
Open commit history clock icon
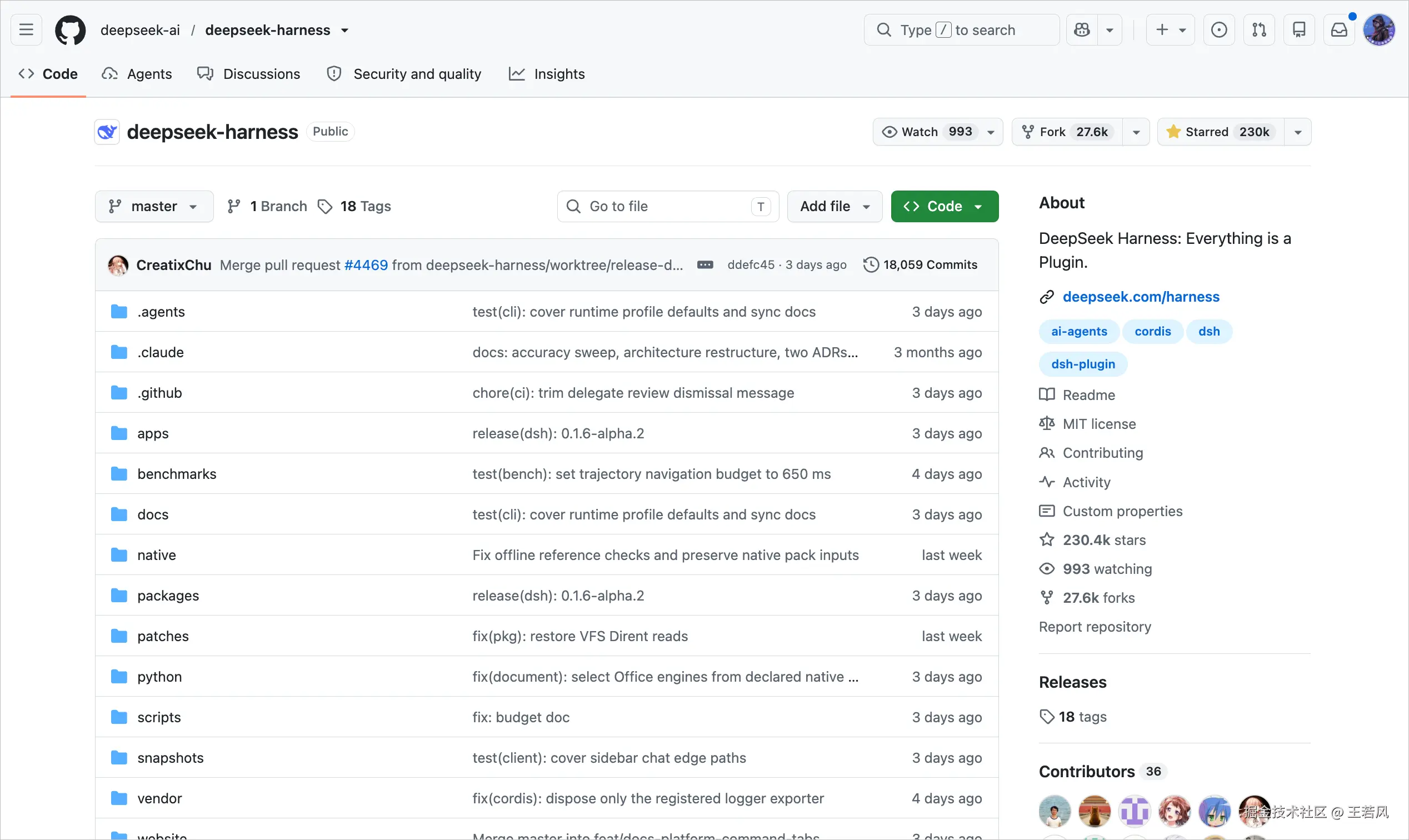point(871,265)
